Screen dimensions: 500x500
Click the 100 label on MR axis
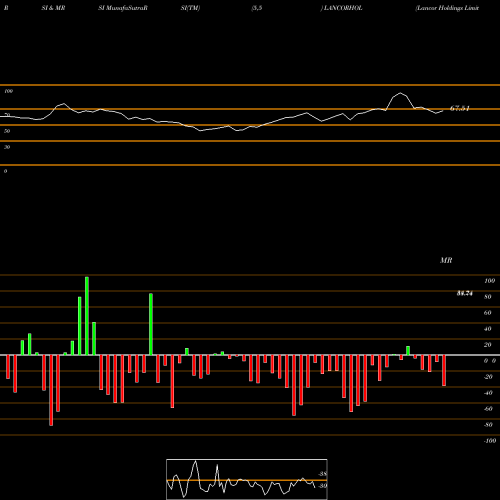point(489,281)
